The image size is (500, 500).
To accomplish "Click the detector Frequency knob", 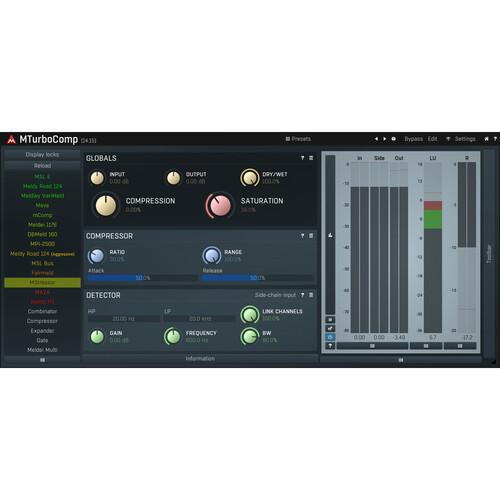I will coord(173,337).
